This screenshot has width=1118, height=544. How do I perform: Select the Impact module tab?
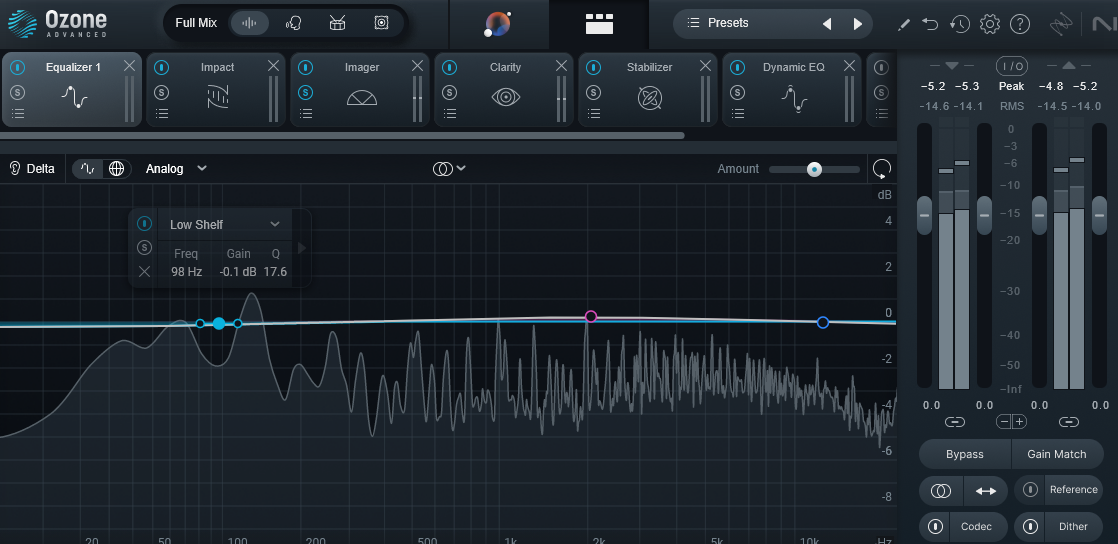pos(217,89)
